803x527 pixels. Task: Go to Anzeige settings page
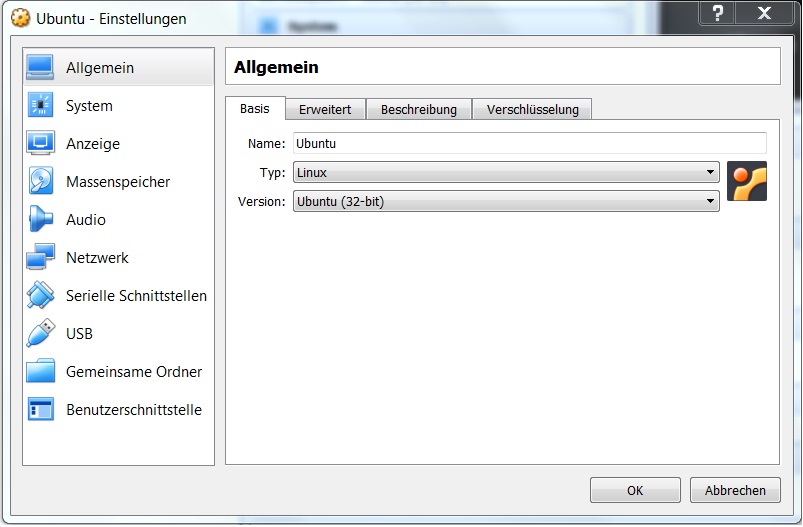click(118, 143)
